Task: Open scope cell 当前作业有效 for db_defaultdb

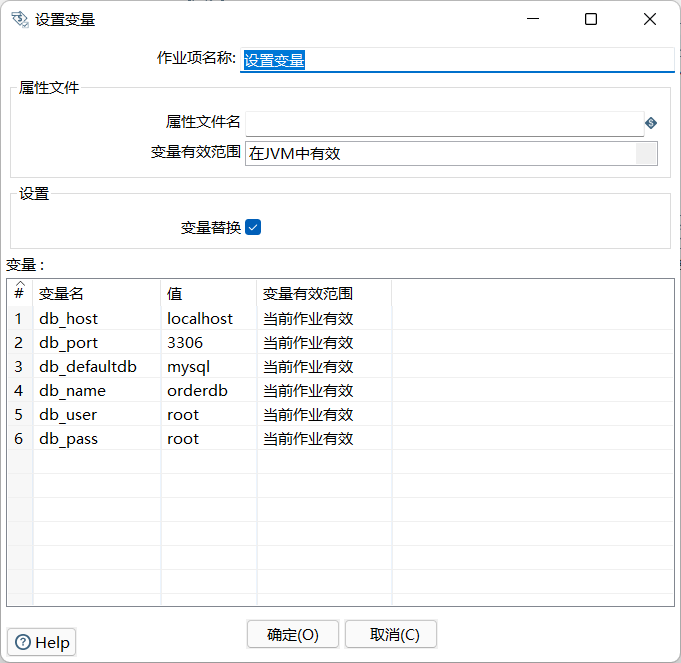Action: pyautogui.click(x=324, y=366)
